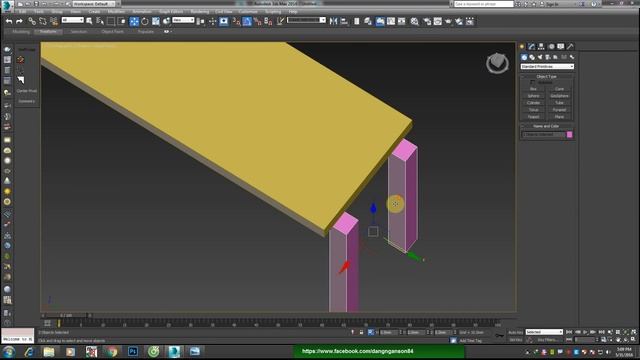Image resolution: width=640 pixels, height=360 pixels.
Task: Click the time slider handle
Action: coord(65,316)
